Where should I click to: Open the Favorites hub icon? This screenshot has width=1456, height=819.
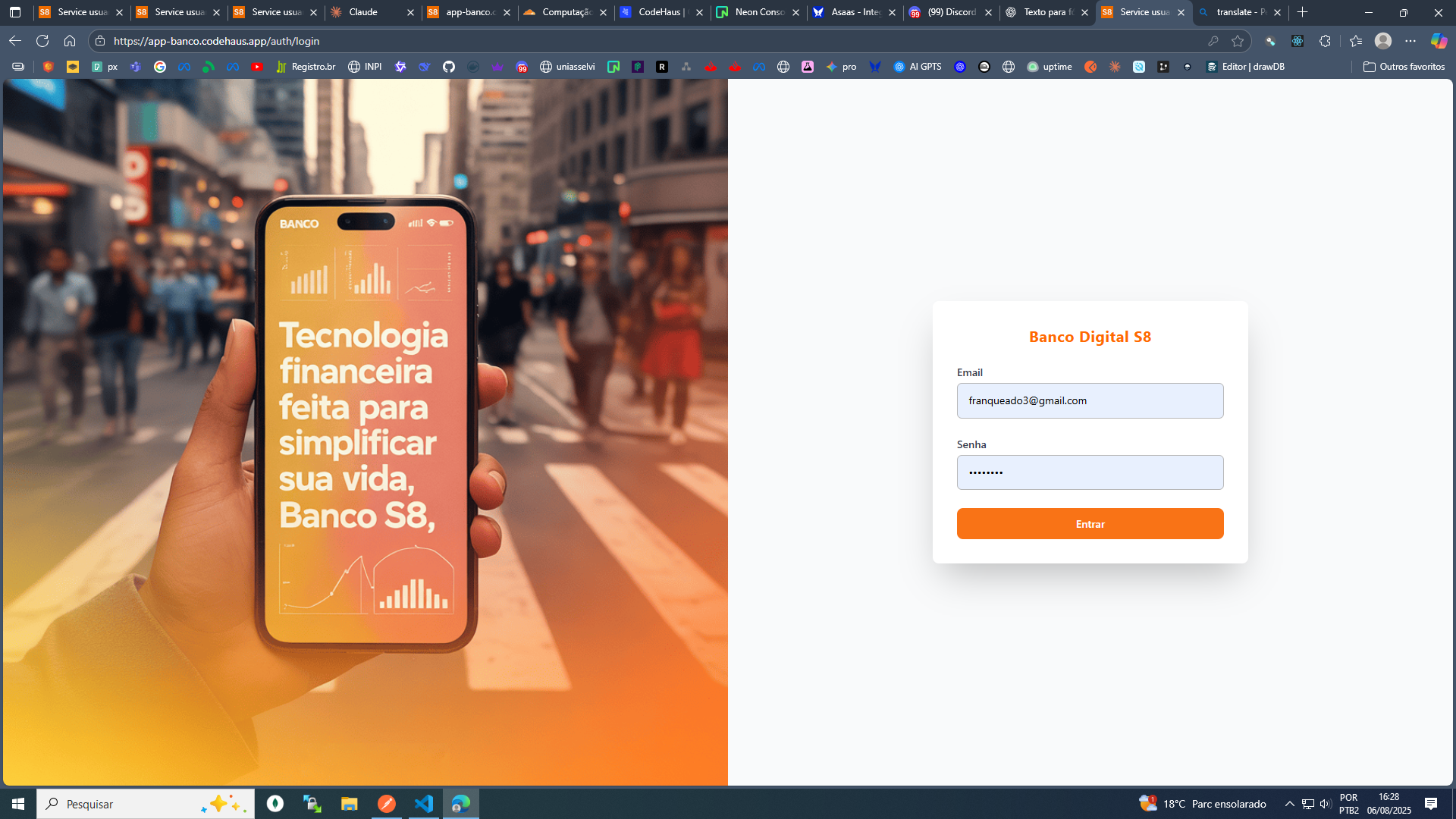point(1356,41)
